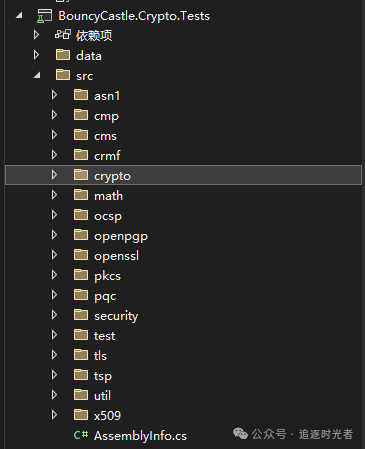Collapse the src folder
365x449 pixels.
[x=37, y=76]
